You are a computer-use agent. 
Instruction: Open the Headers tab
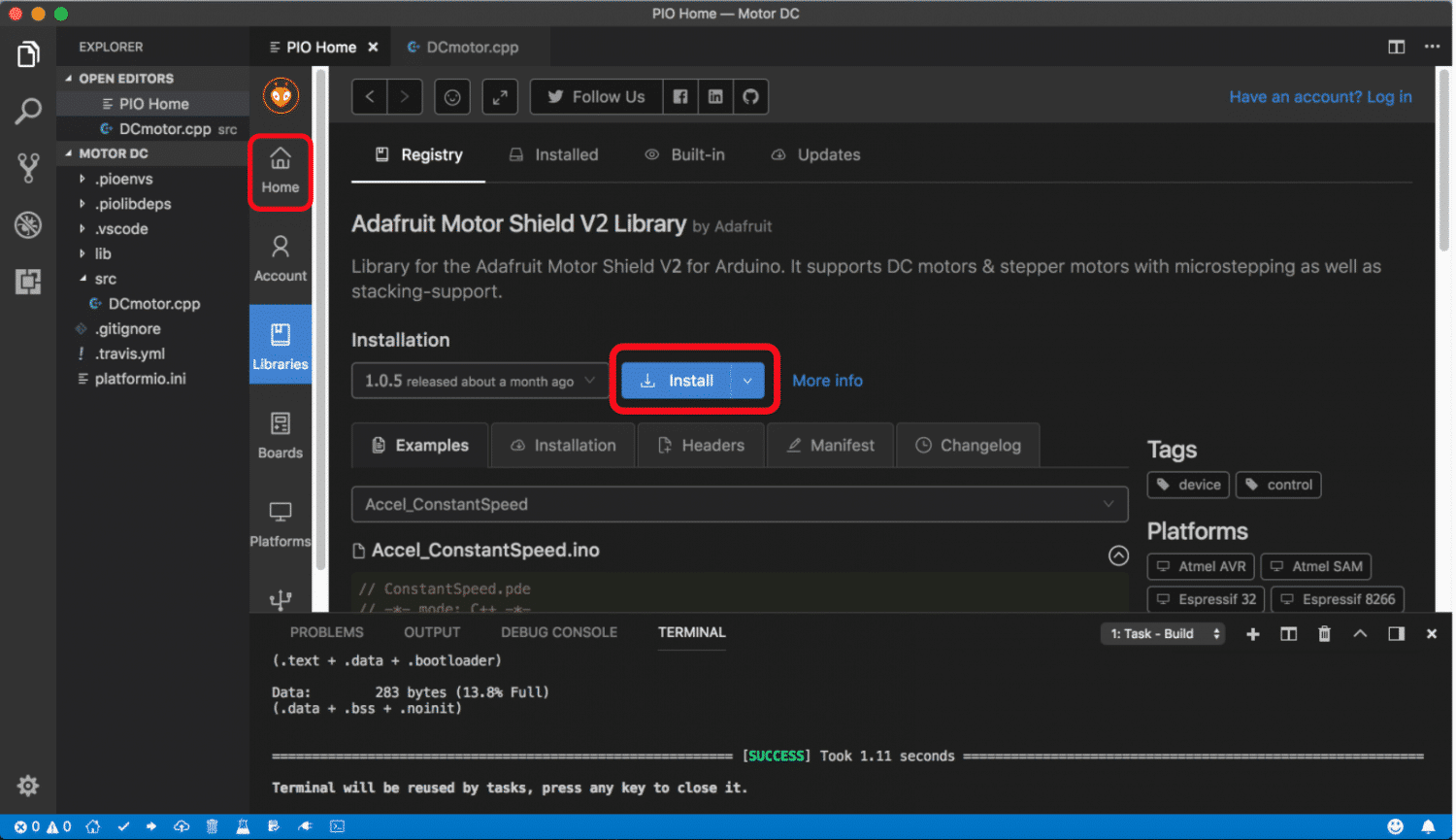pyautogui.click(x=701, y=445)
